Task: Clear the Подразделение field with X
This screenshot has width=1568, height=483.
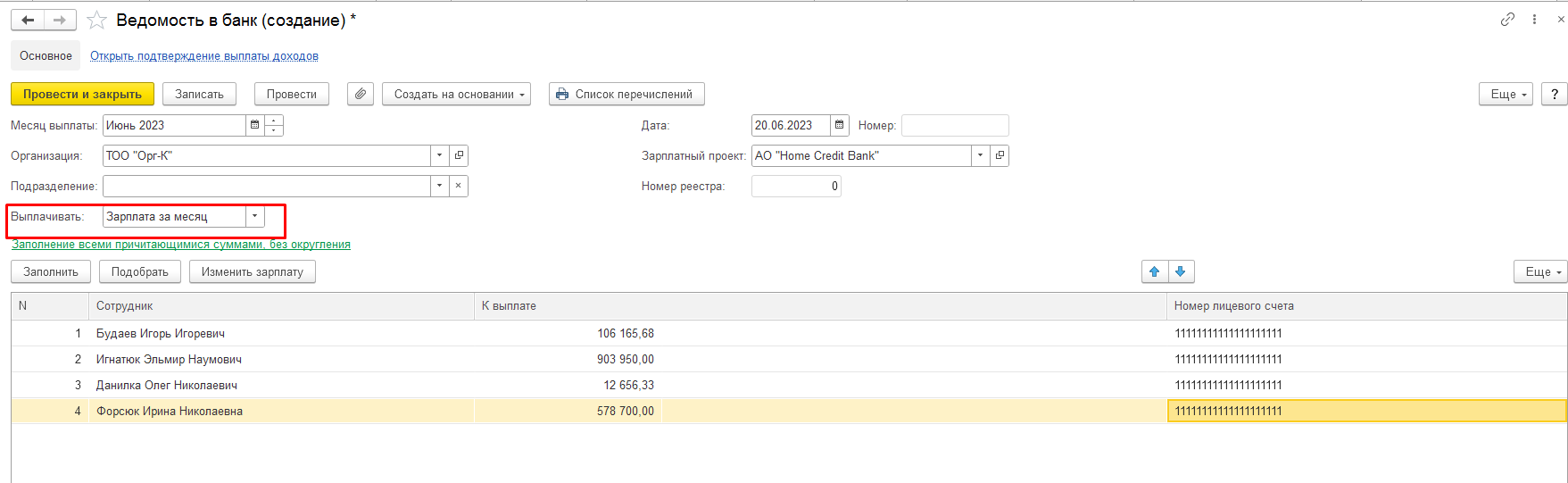Action: tap(458, 186)
